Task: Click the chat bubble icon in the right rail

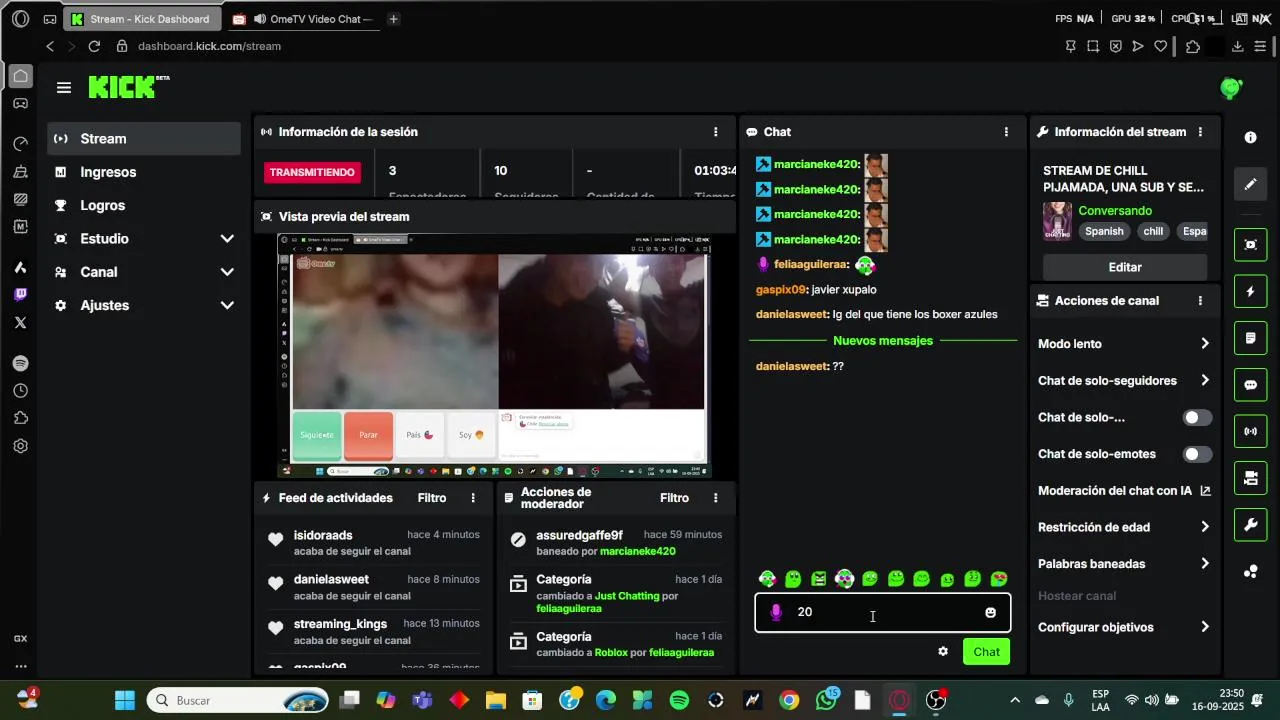Action: pos(1250,385)
